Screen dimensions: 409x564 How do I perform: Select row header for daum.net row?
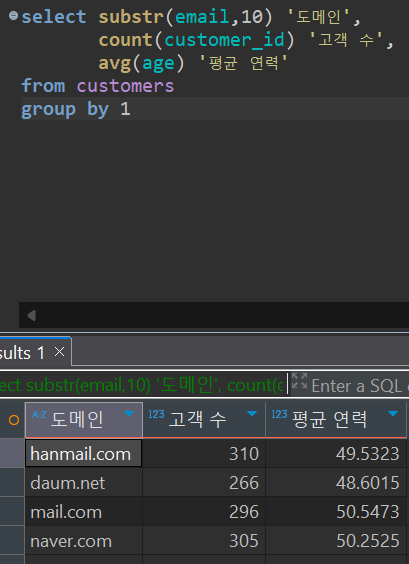[12, 483]
